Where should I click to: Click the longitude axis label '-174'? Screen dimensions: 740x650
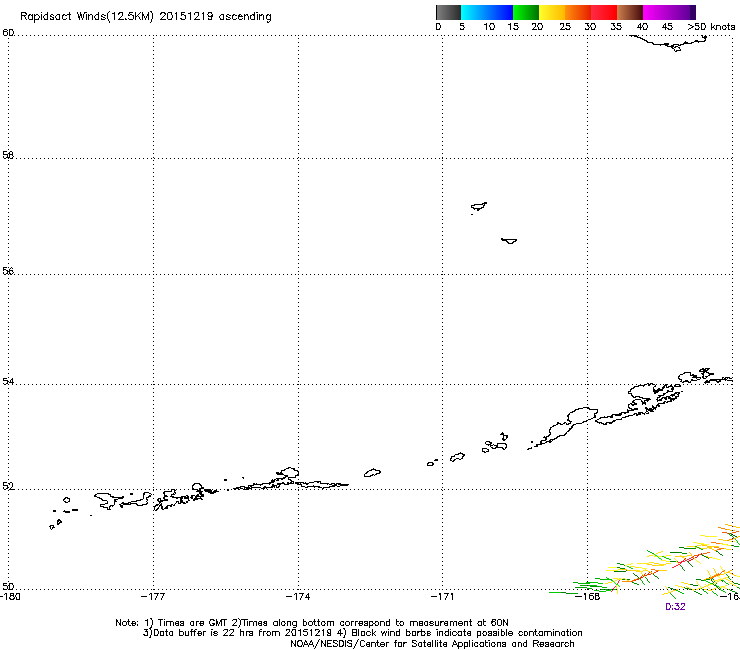coord(298,597)
